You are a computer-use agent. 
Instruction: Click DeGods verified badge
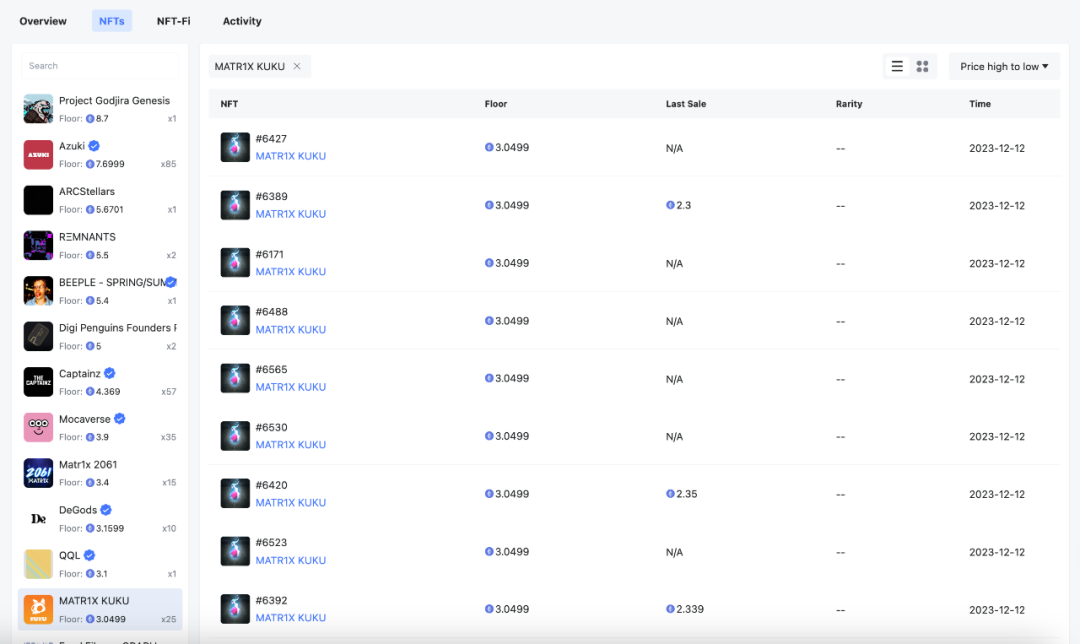[106, 510]
